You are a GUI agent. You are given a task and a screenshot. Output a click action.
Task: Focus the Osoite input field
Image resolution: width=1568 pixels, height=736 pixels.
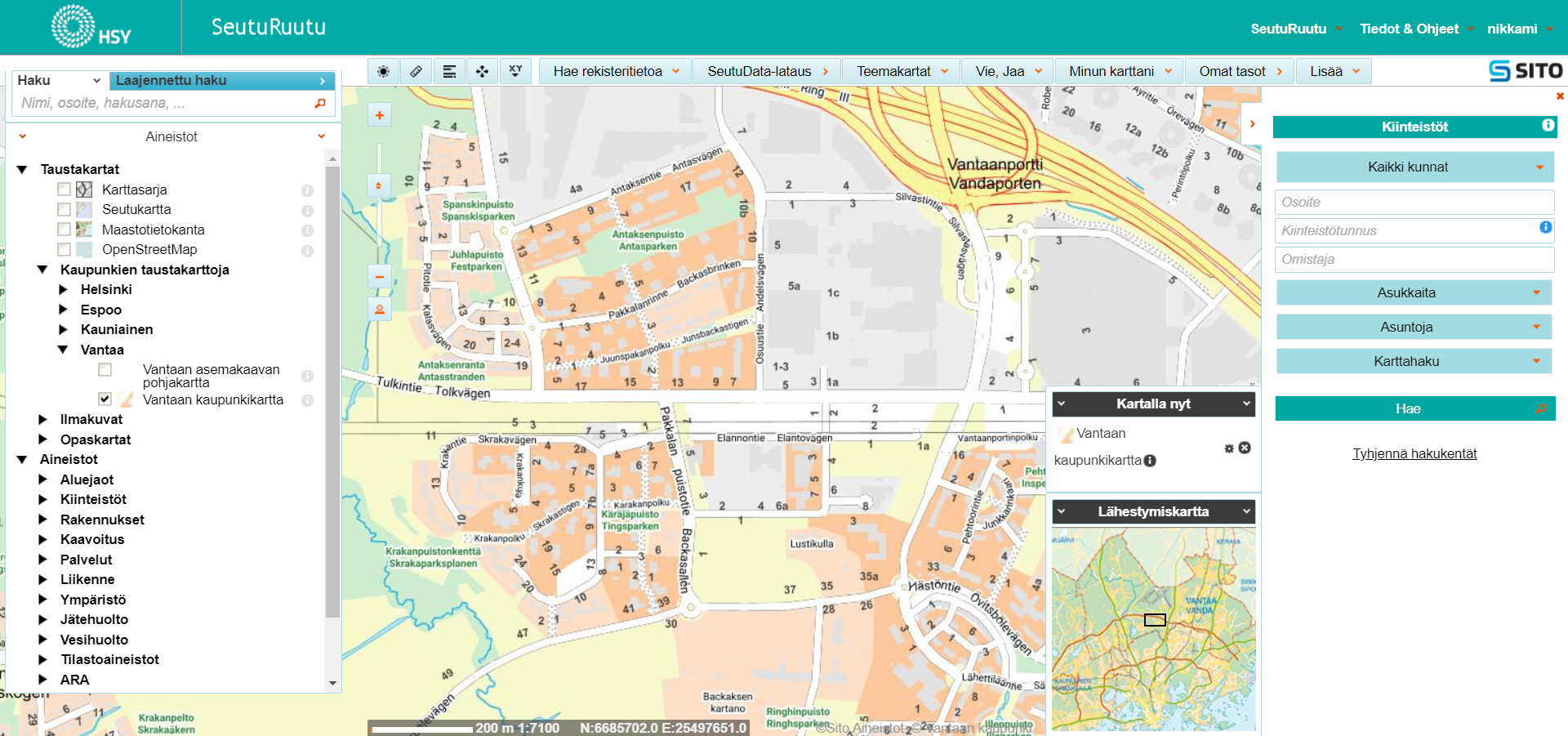click(1414, 202)
